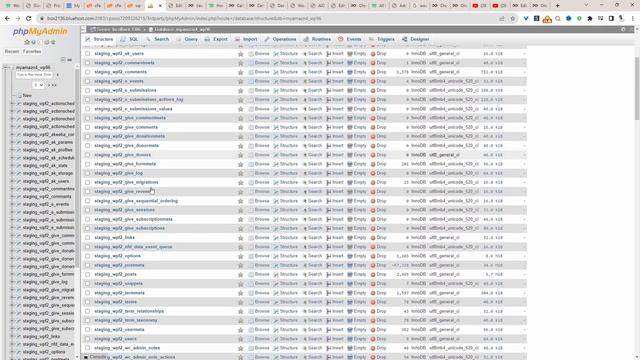Structure icon in staging_wpf2_give_donormeta row
The height and width of the screenshot is (360, 640).
(x=276, y=146)
